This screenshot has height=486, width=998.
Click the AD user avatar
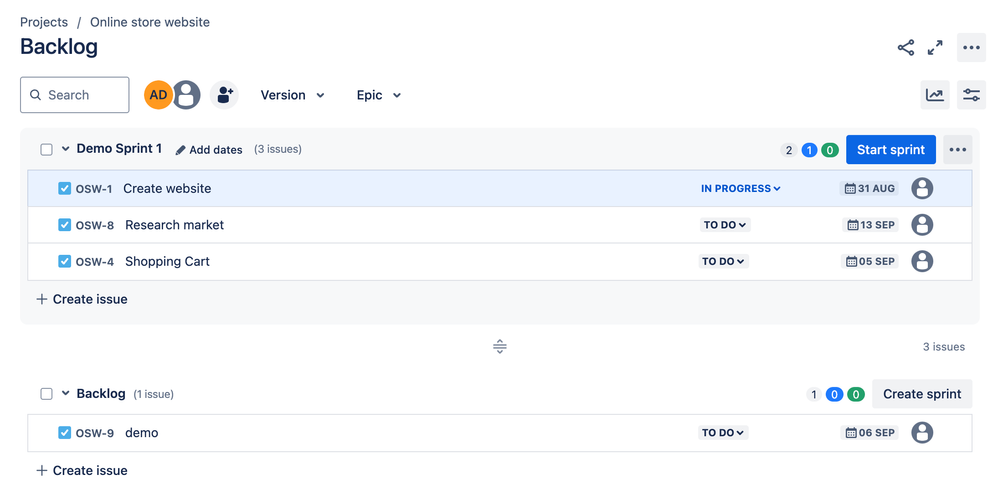(158, 95)
